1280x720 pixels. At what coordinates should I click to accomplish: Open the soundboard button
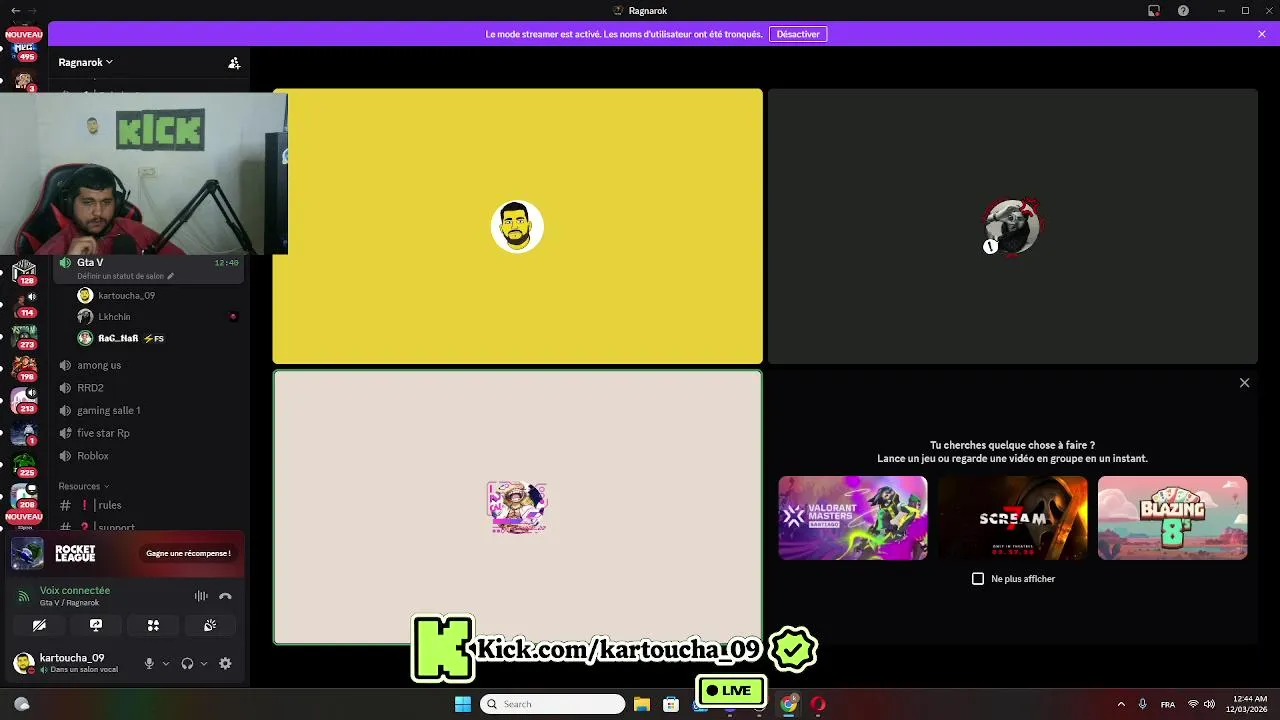210,625
